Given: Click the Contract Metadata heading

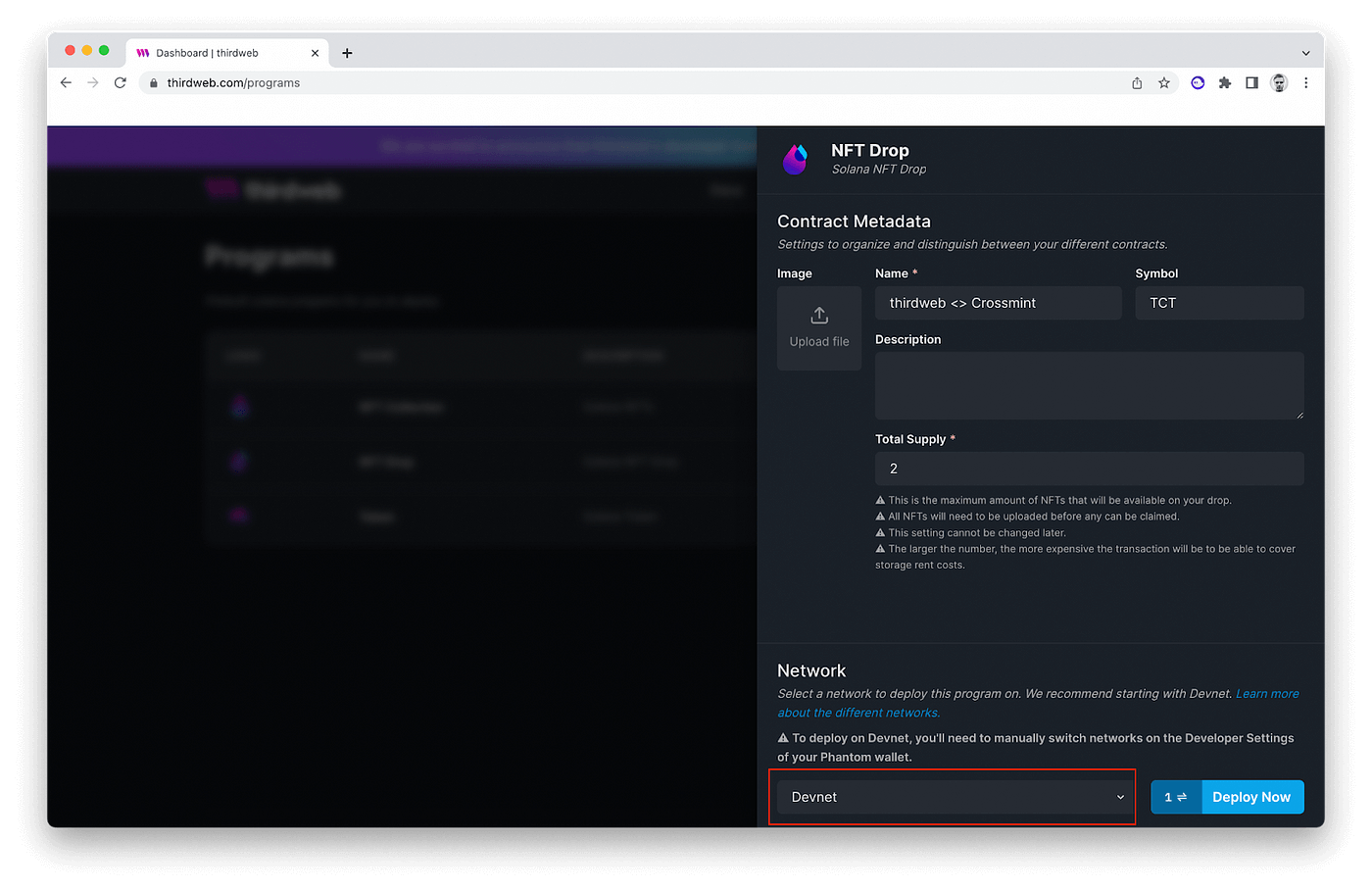Looking at the screenshot, I should click(x=854, y=222).
